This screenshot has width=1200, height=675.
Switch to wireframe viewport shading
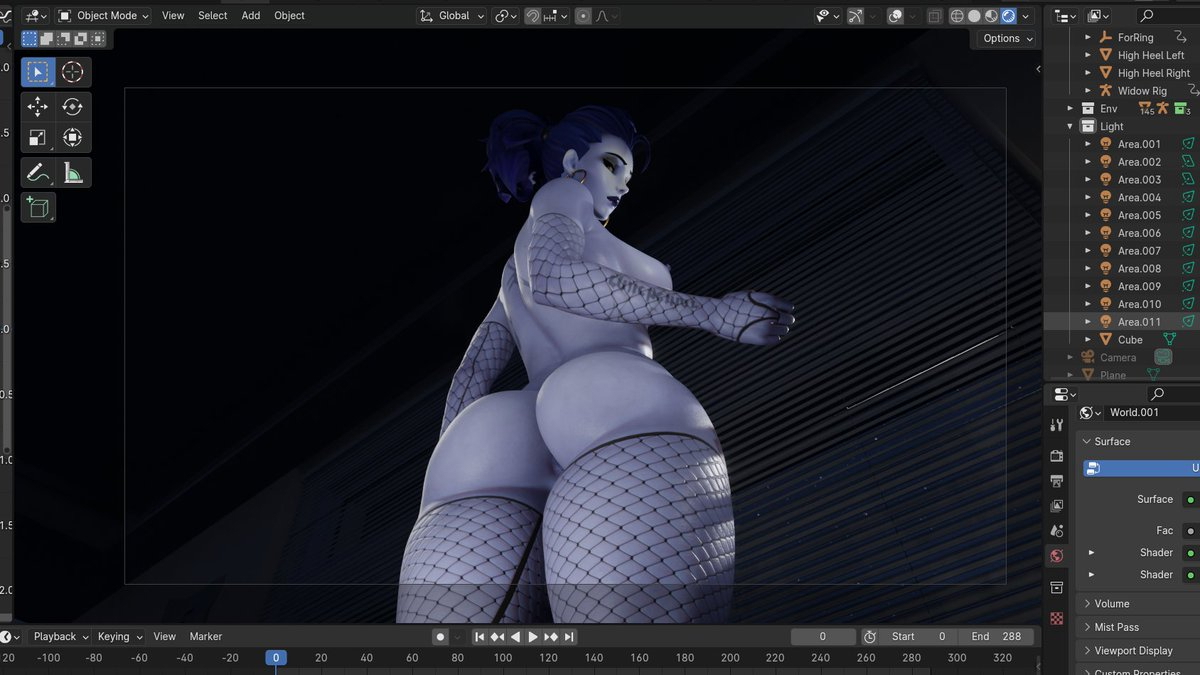click(957, 16)
